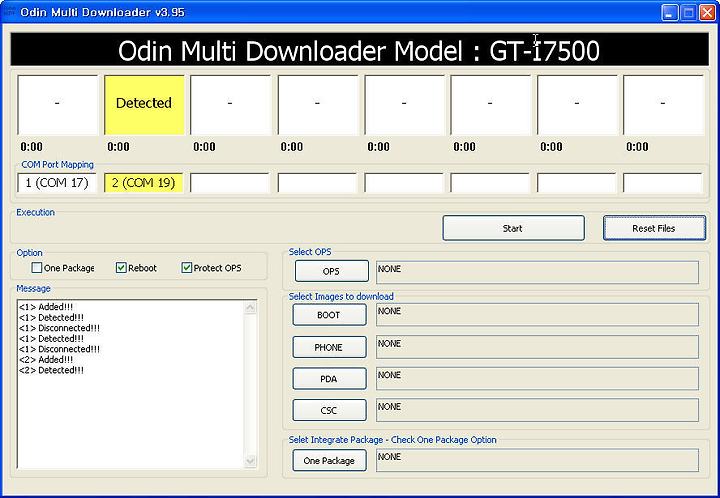
Task: Select the yellow Detected status box
Action: pos(144,105)
